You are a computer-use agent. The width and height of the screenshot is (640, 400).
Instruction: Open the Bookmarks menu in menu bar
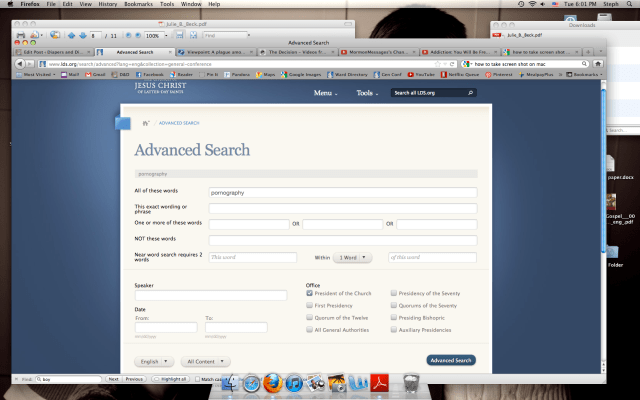click(140, 5)
